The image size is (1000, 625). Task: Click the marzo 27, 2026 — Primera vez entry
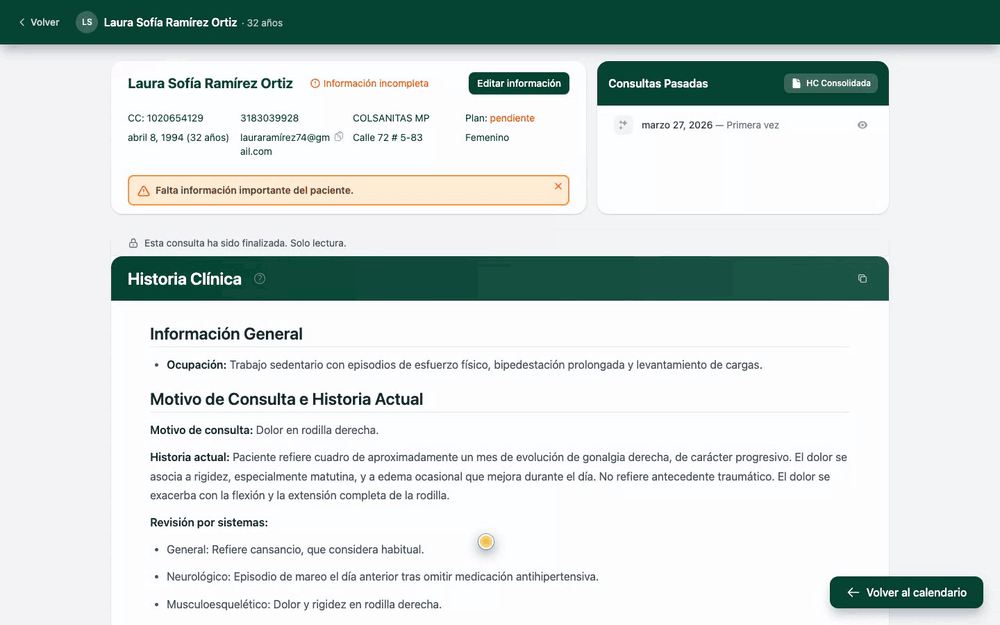[x=710, y=125]
